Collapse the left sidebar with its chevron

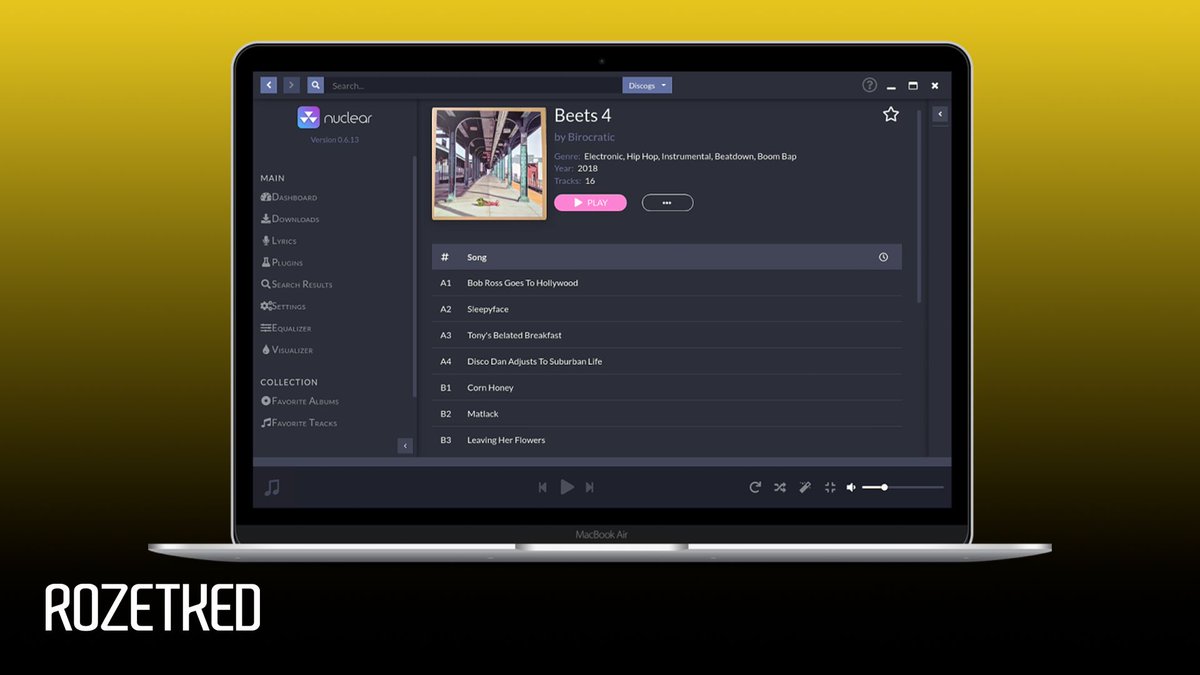click(405, 446)
